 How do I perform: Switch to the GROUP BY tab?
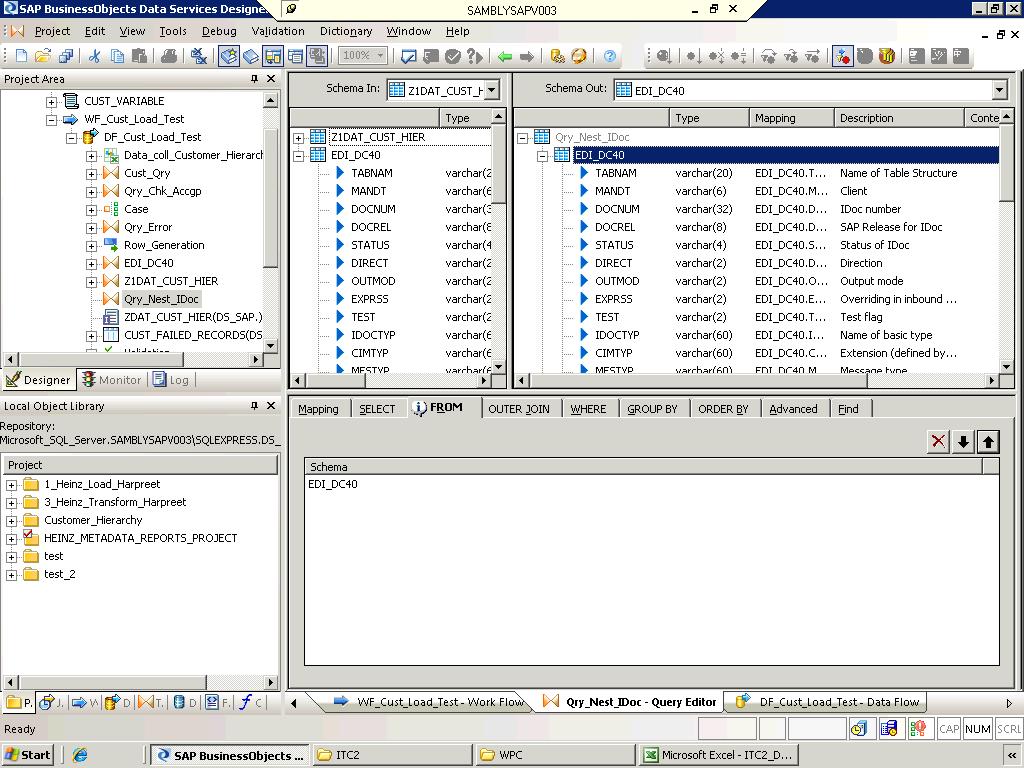click(652, 409)
